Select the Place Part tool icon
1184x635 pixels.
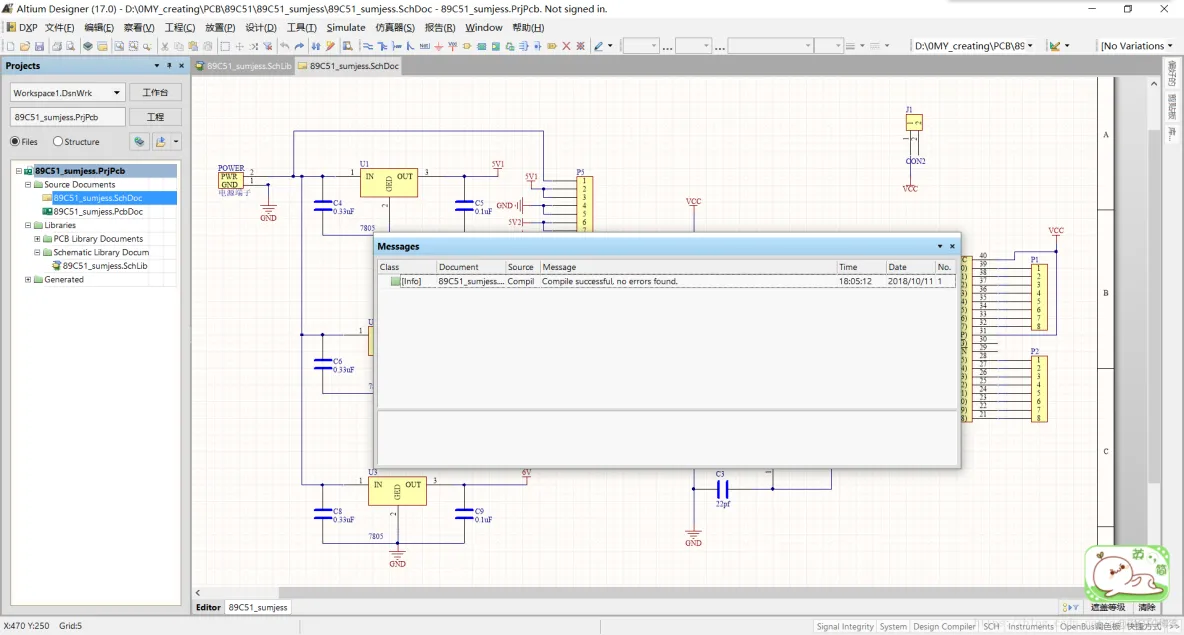[467, 46]
